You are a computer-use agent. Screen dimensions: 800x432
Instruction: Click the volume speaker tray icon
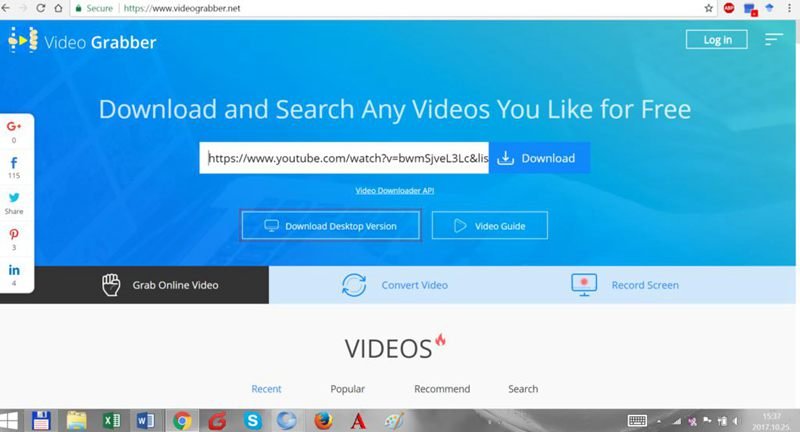click(x=735, y=421)
